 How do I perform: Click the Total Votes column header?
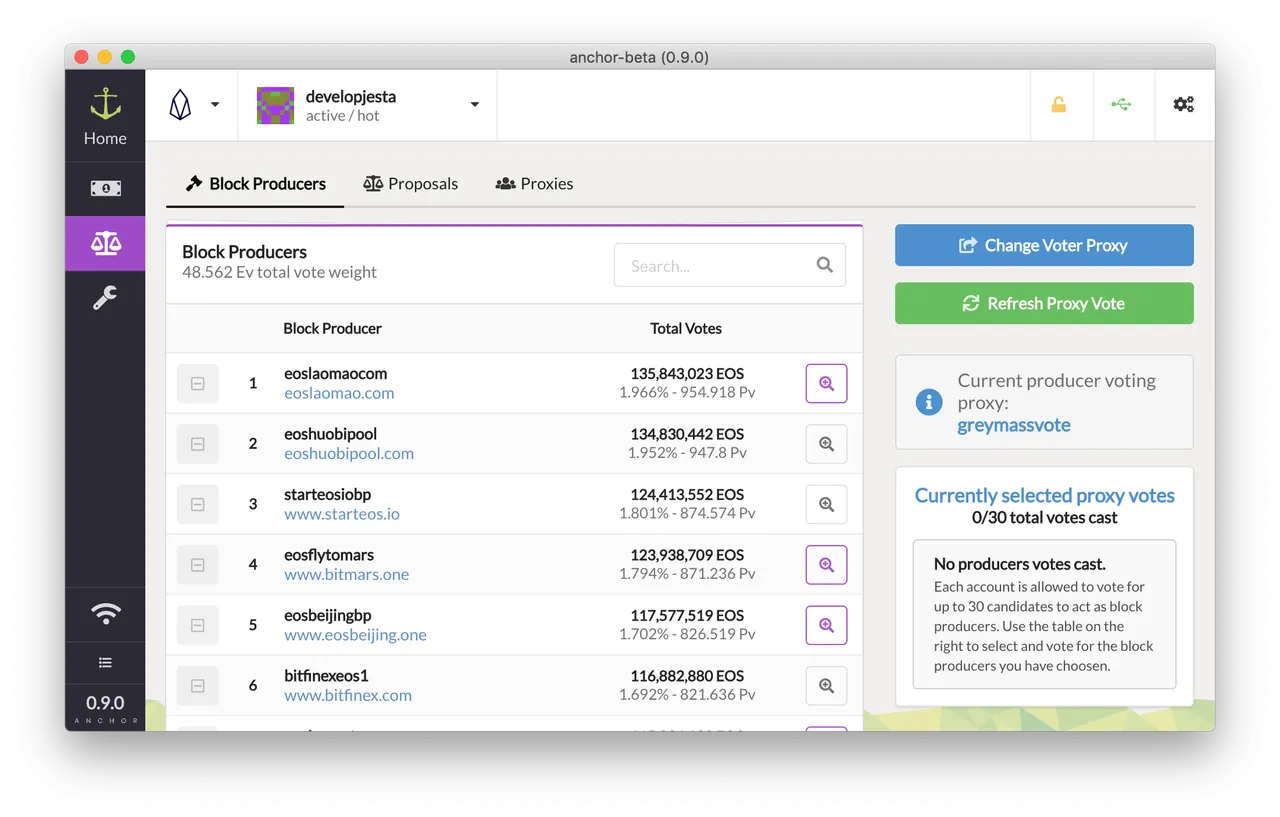click(686, 328)
